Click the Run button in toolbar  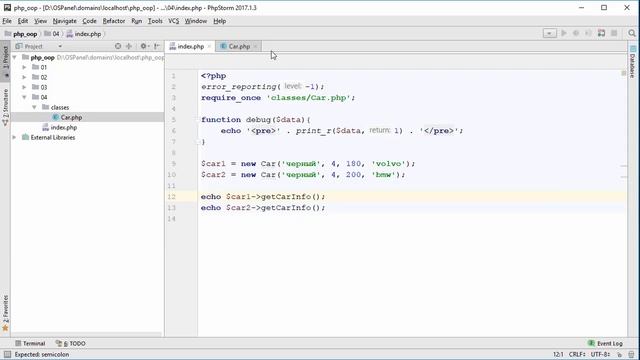coord(564,33)
